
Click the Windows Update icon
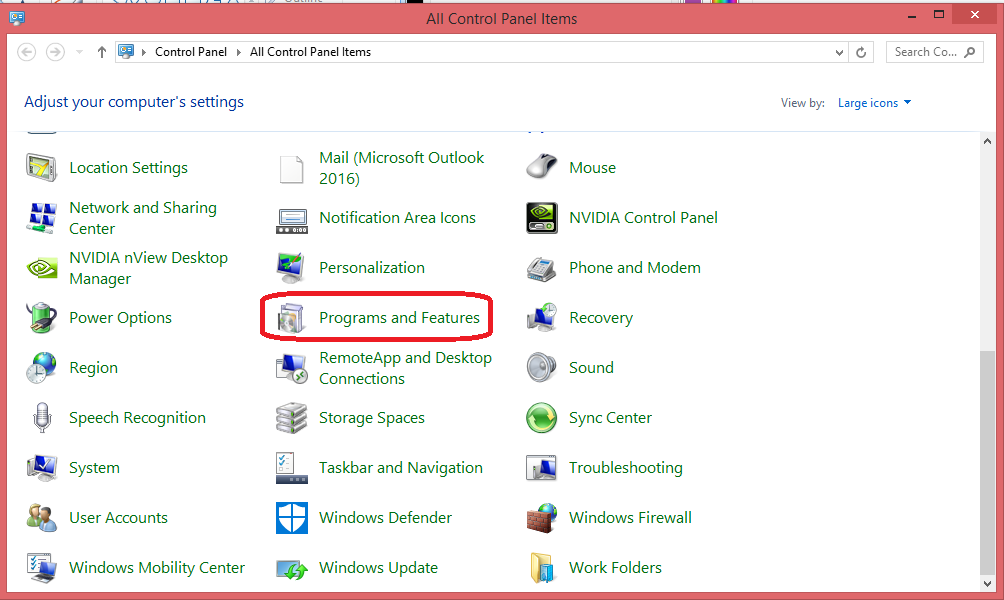tap(291, 568)
